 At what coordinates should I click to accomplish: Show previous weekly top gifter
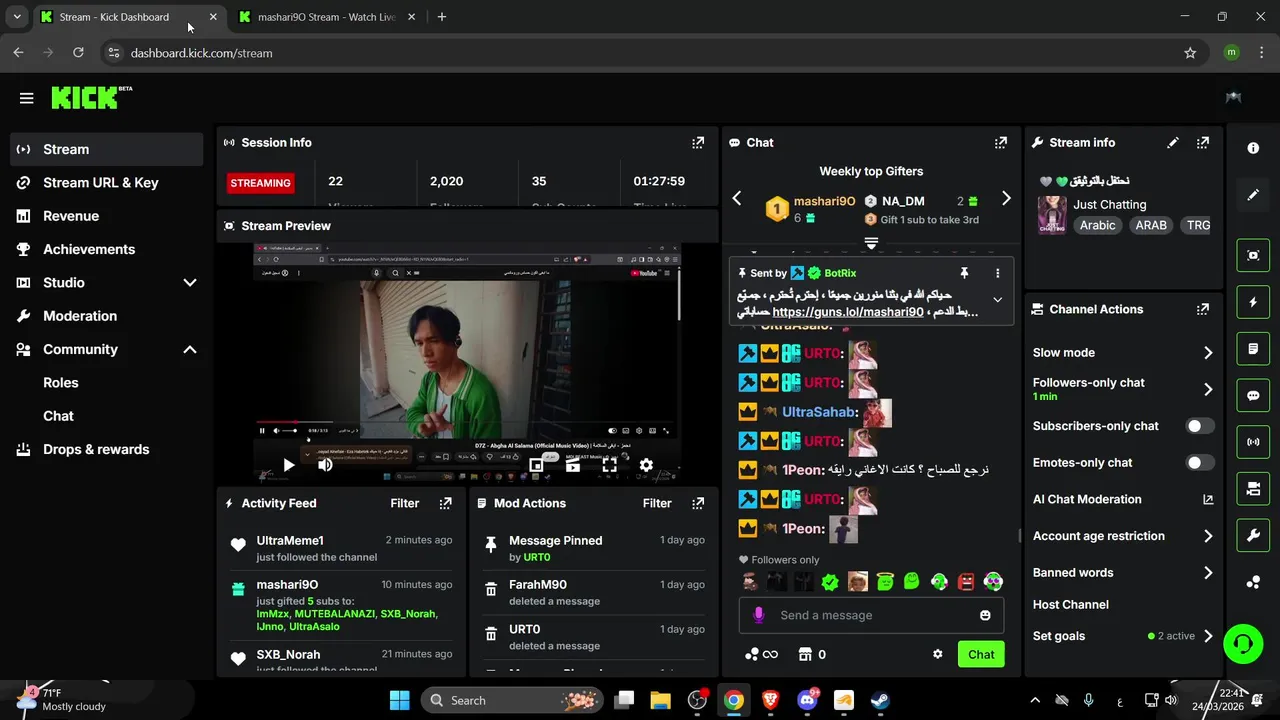click(x=737, y=199)
